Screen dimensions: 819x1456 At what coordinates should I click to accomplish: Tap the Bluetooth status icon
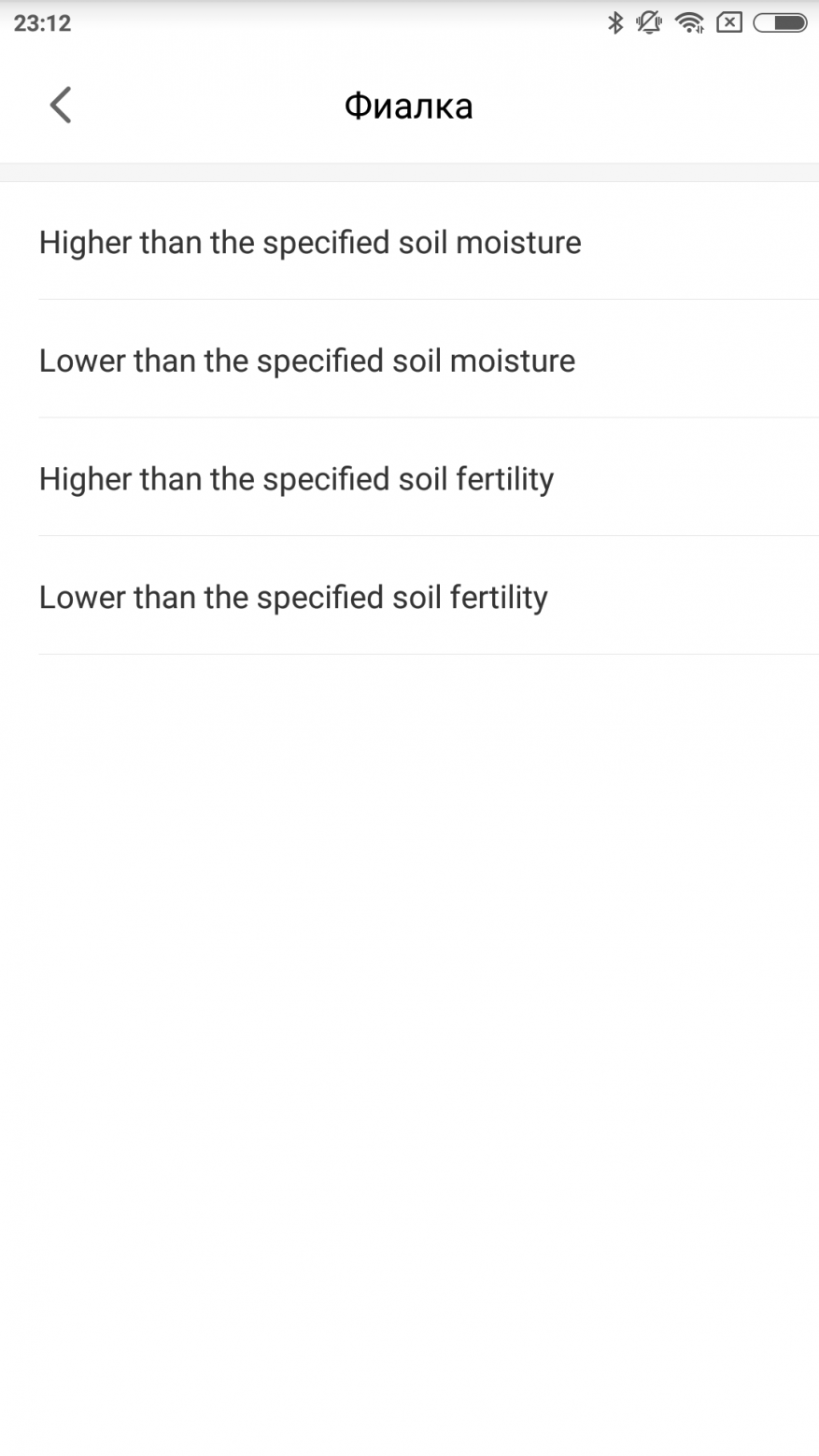click(x=614, y=22)
